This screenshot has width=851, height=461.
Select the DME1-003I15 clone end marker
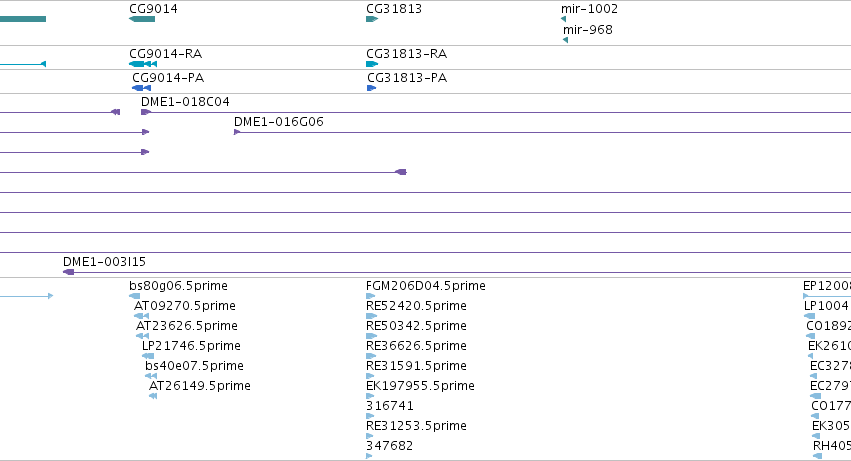click(68, 272)
